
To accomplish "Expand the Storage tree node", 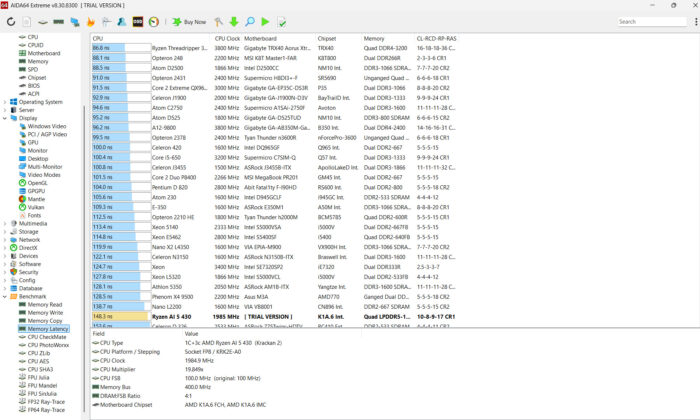I will 4,232.
